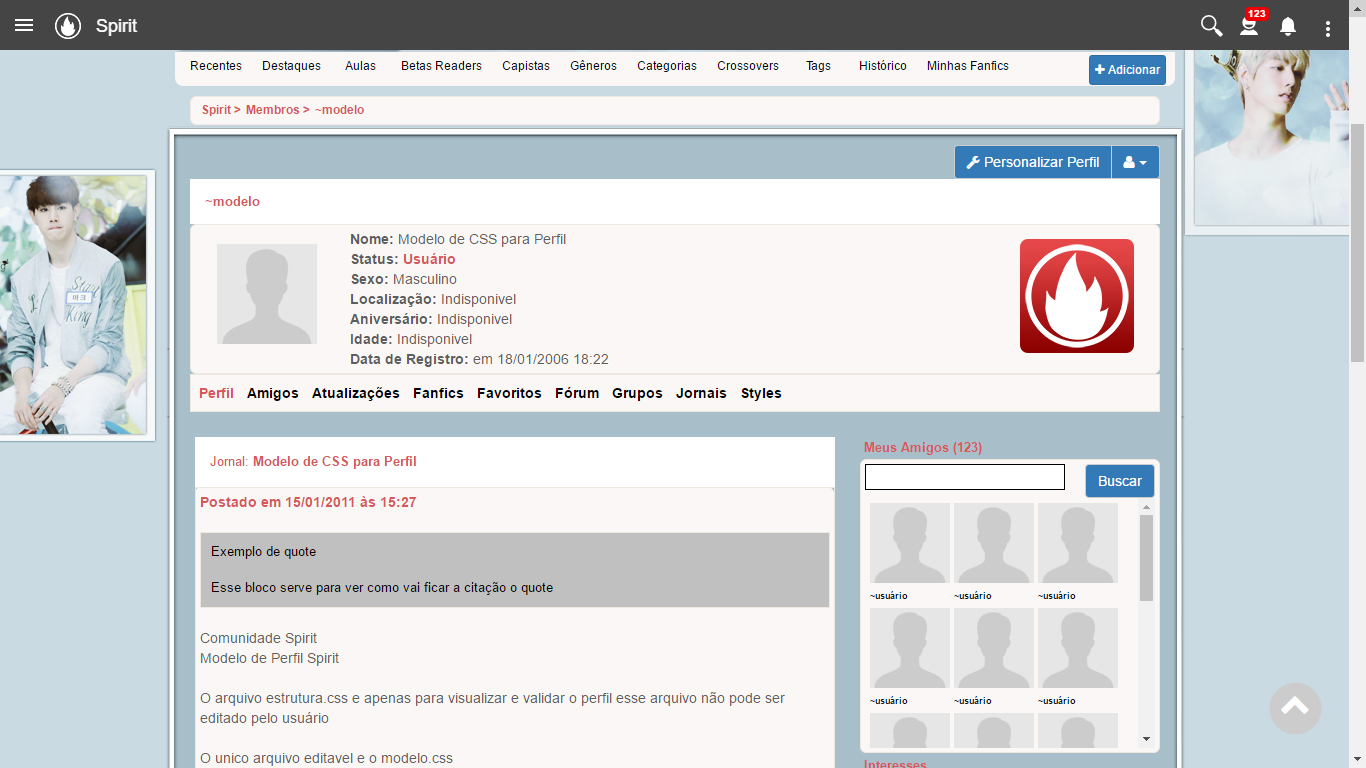Open the Betas Readers menu item
Image resolution: width=1366 pixels, height=768 pixels.
(441, 66)
